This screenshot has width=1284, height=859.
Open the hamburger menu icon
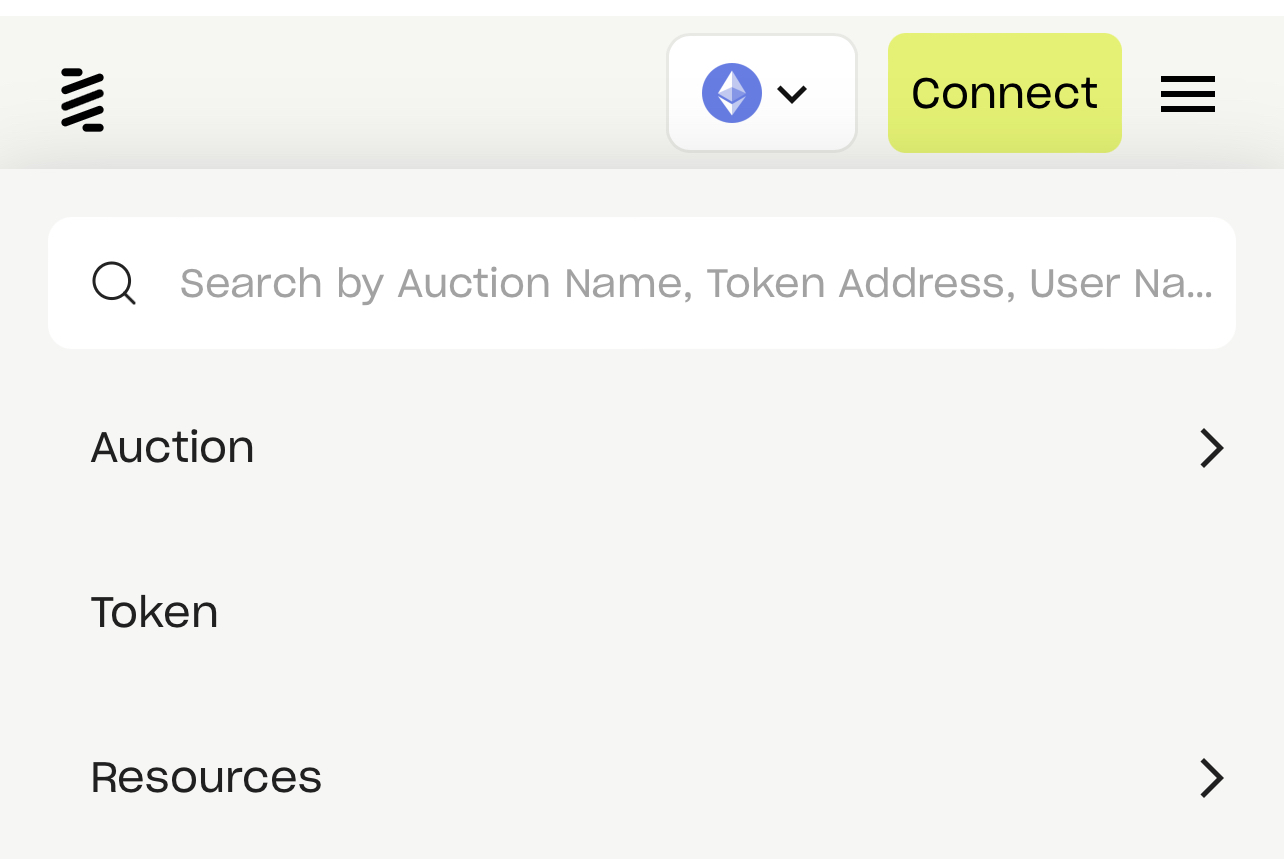click(x=1187, y=94)
